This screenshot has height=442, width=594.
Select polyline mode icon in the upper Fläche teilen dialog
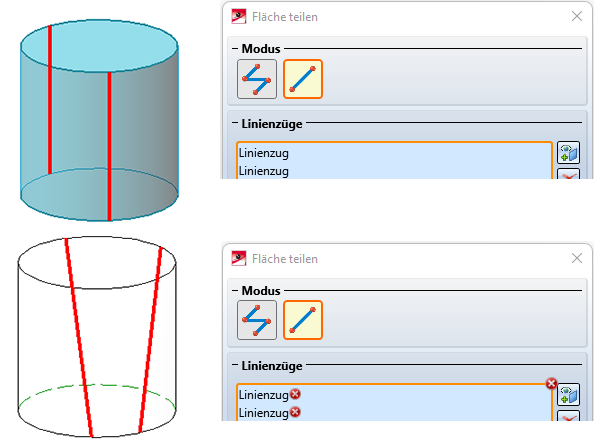tap(257, 79)
